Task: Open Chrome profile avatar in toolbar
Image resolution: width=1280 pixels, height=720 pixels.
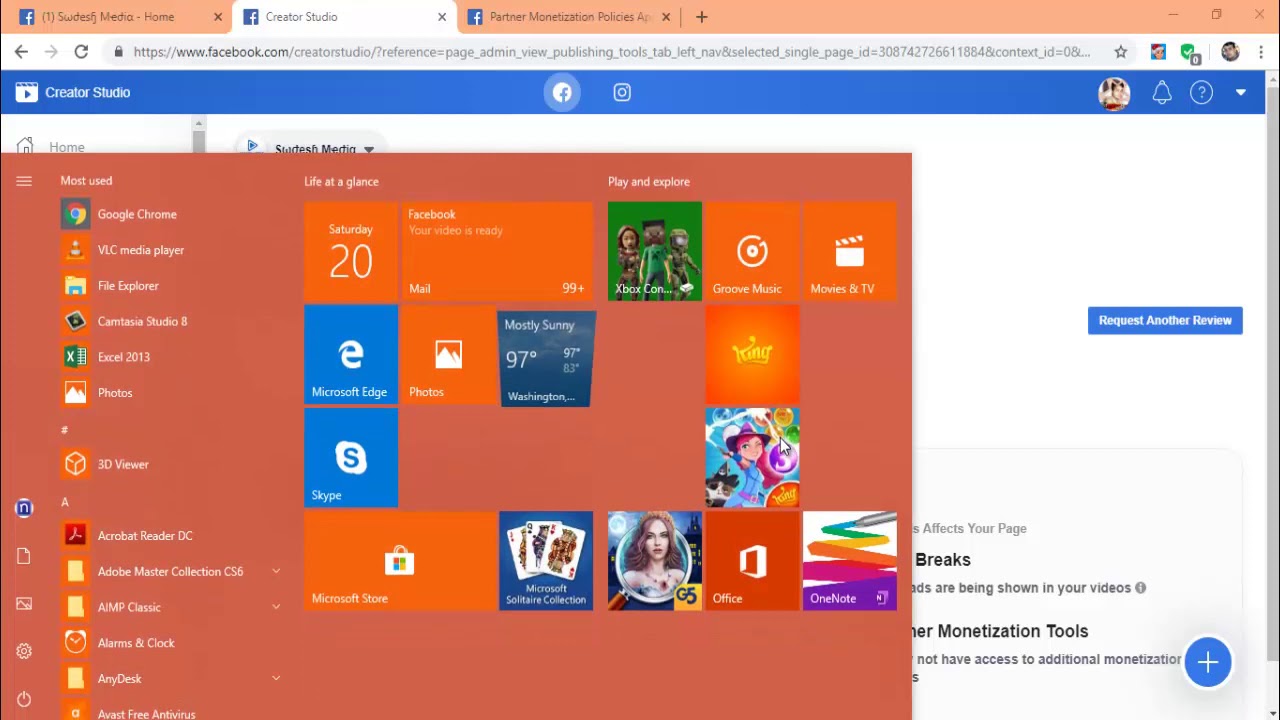Action: (1230, 52)
